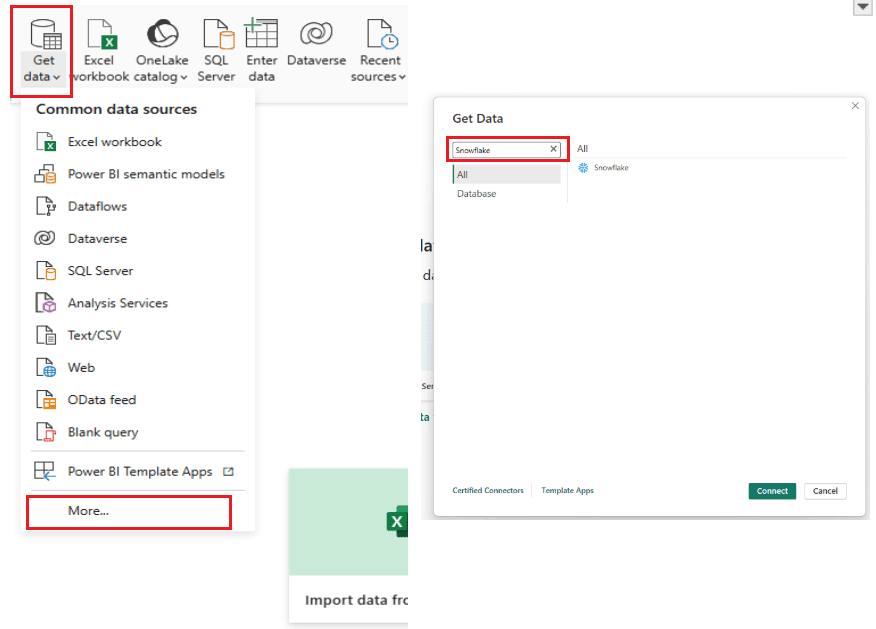The height and width of the screenshot is (629, 876).
Task: Click the Get Data search field
Action: [506, 150]
